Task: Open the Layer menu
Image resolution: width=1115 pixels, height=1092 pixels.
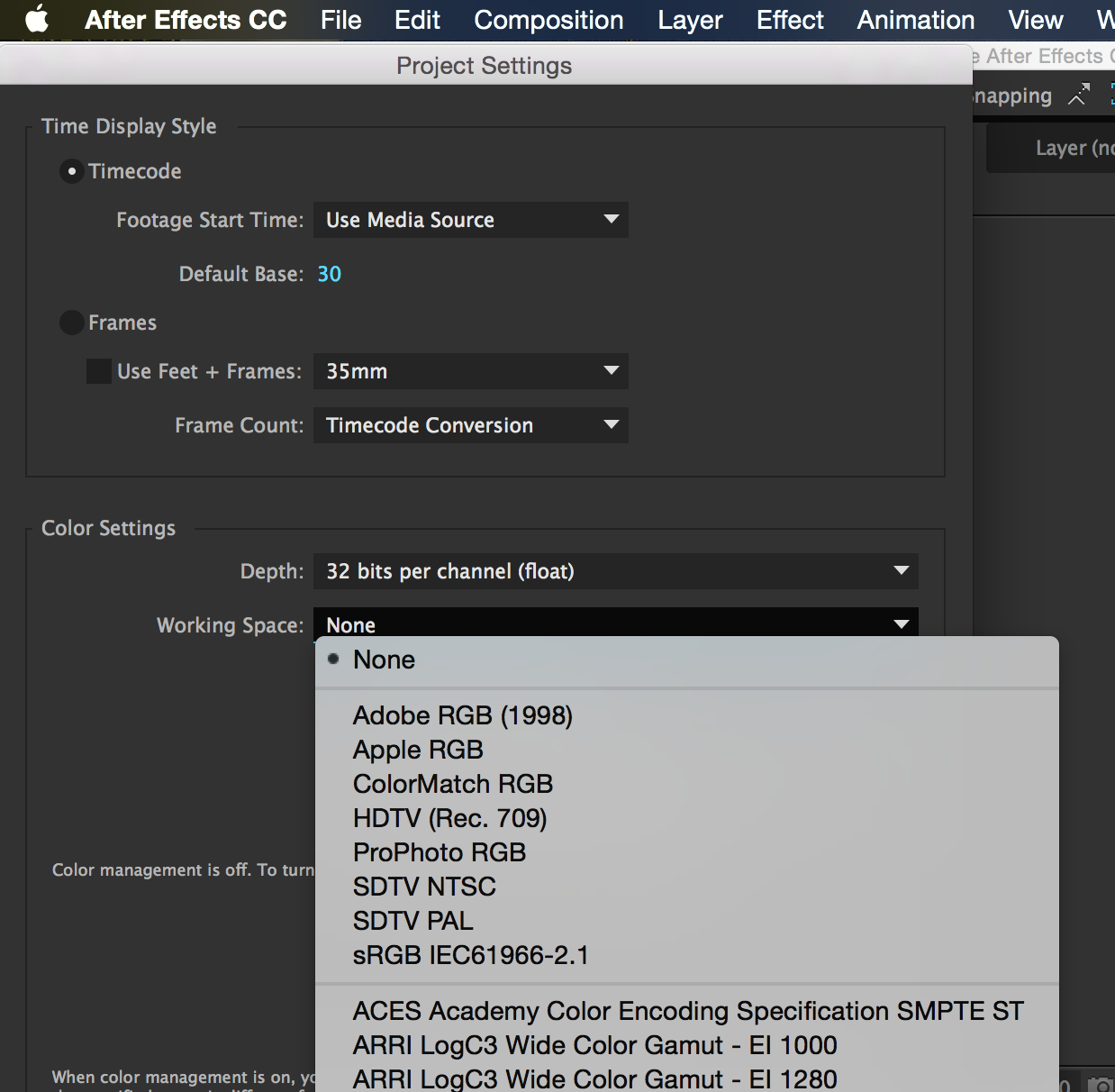Action: (x=690, y=20)
